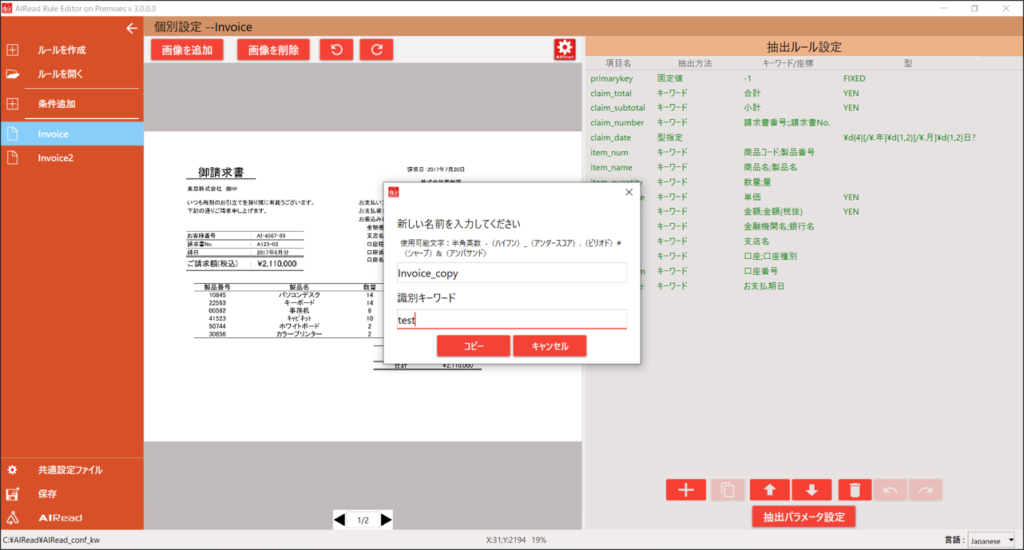Click the 条件追加 plus icon
This screenshot has height=550, width=1024.
click(12, 103)
